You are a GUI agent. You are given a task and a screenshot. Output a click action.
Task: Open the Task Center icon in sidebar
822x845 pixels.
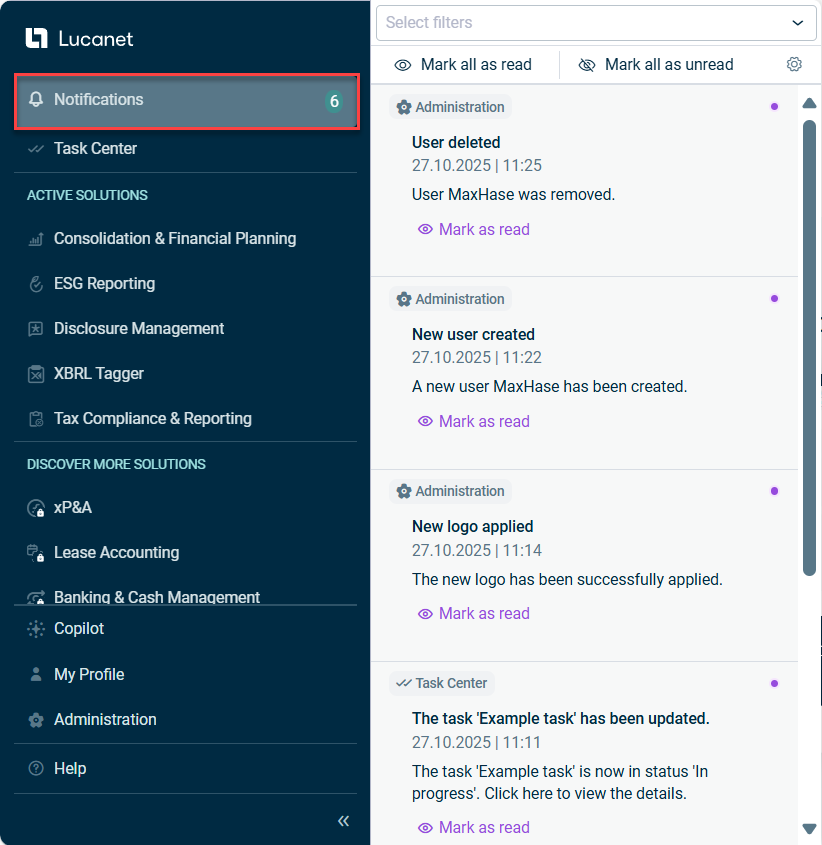(x=36, y=148)
